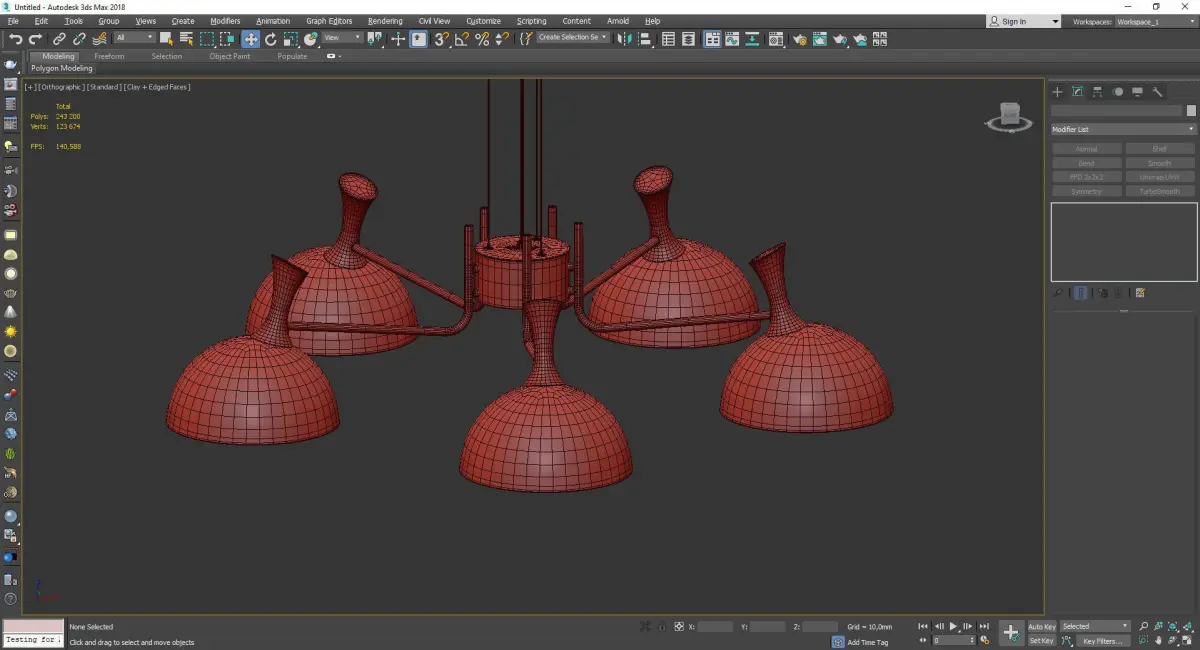This screenshot has height=650, width=1200.
Task: Activate the Select Object tool
Action: (x=166, y=39)
